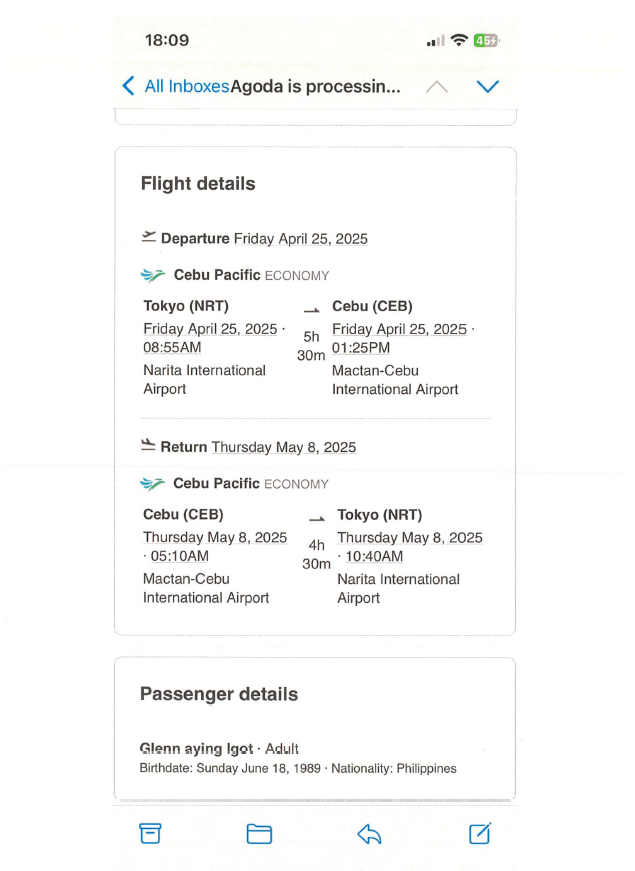Screen dimensions: 635x871
Task: Tap the back chevron beside All Inboxes
Action: [128, 86]
